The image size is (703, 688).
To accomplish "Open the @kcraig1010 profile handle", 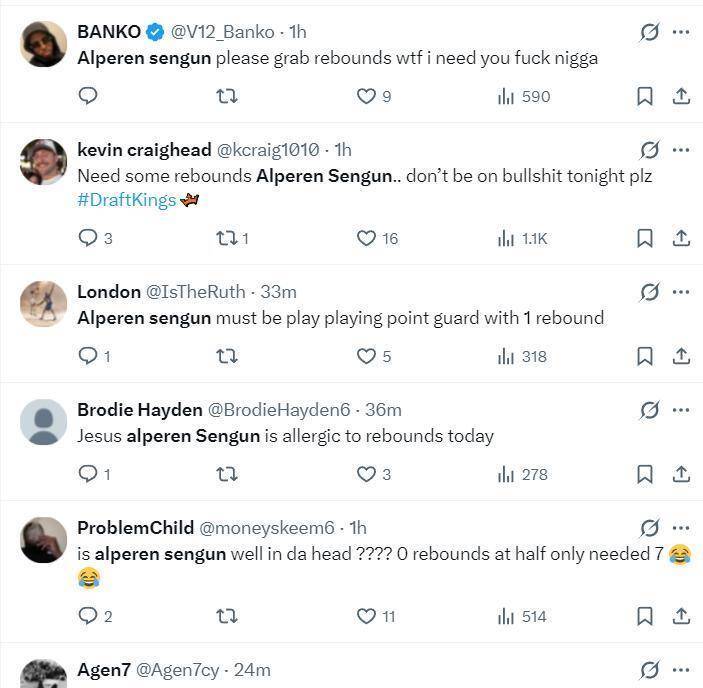I will [x=268, y=150].
